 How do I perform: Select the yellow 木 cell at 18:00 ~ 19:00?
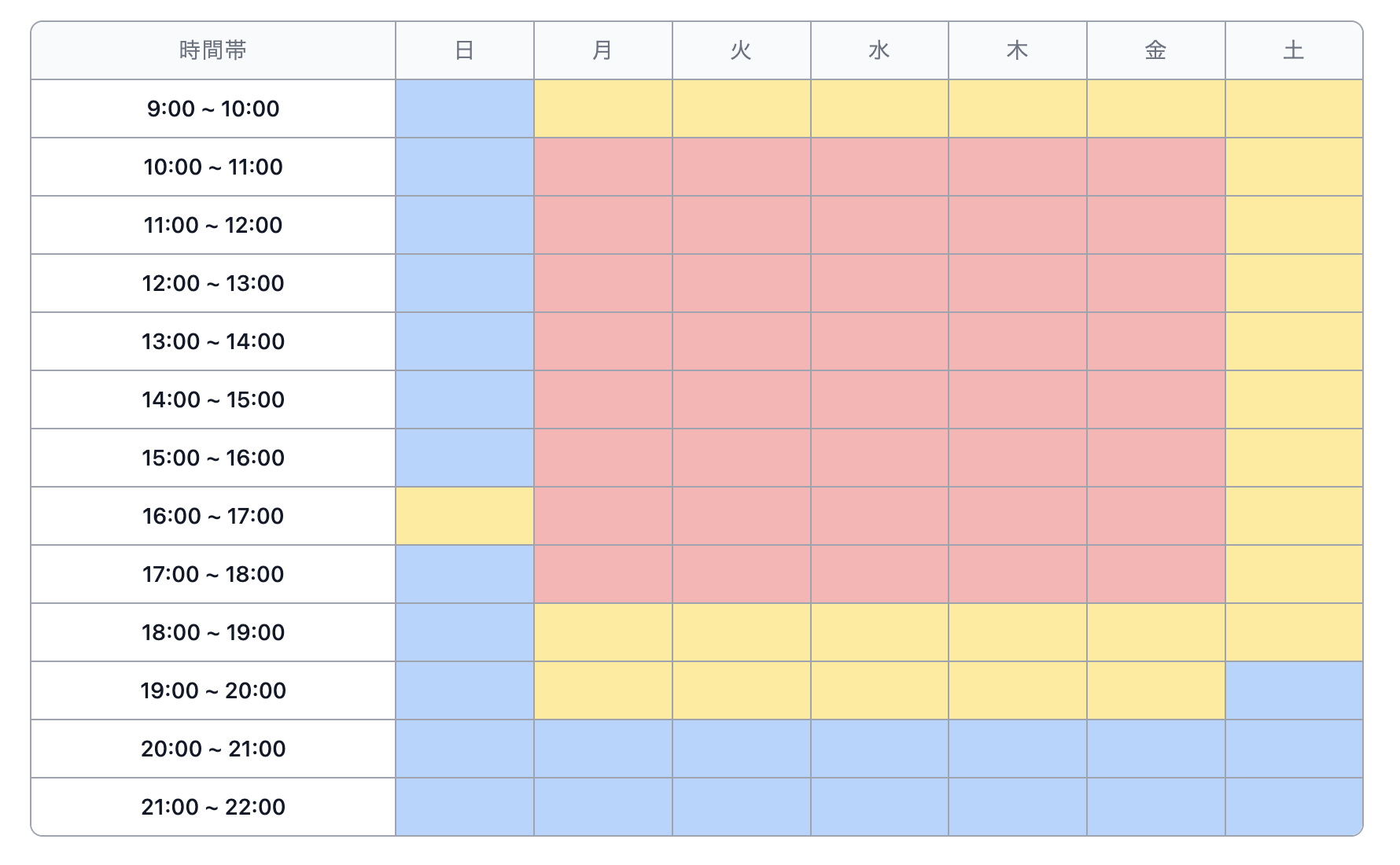(x=1017, y=632)
